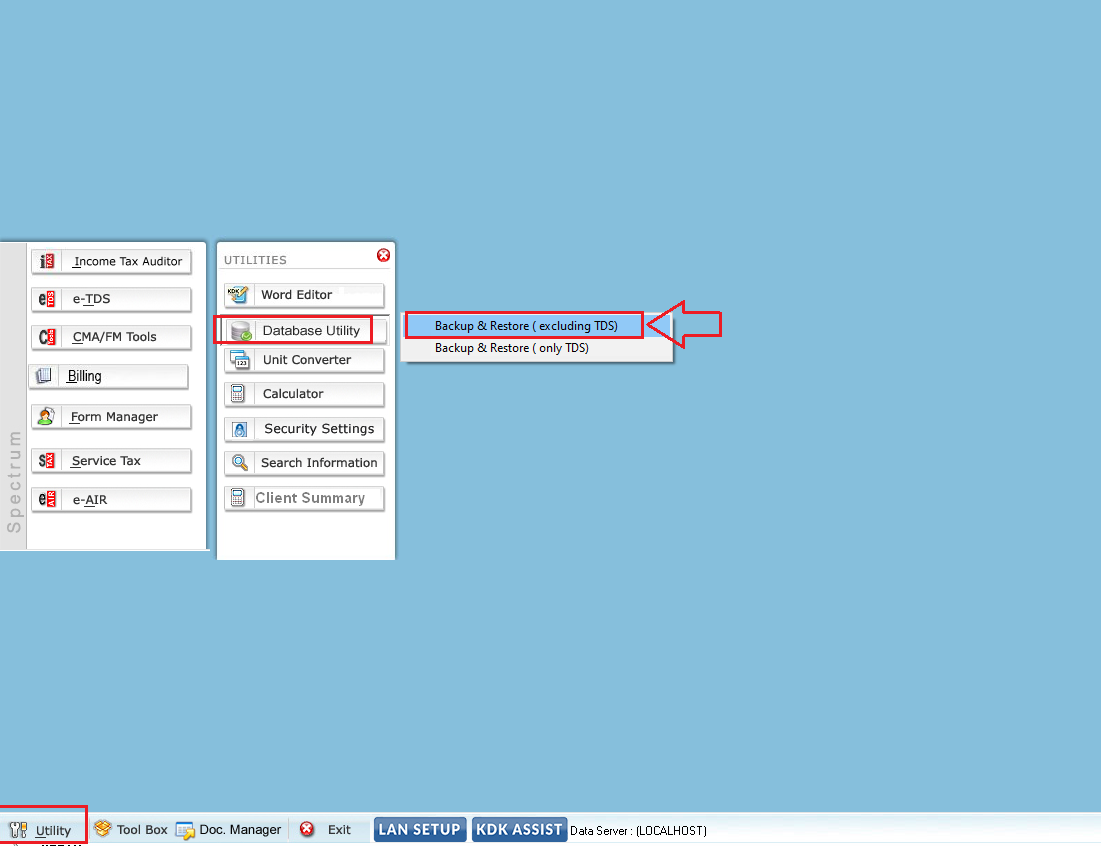The height and width of the screenshot is (846, 1101).
Task: Click Exit in the bottom bar
Action: [x=339, y=830]
